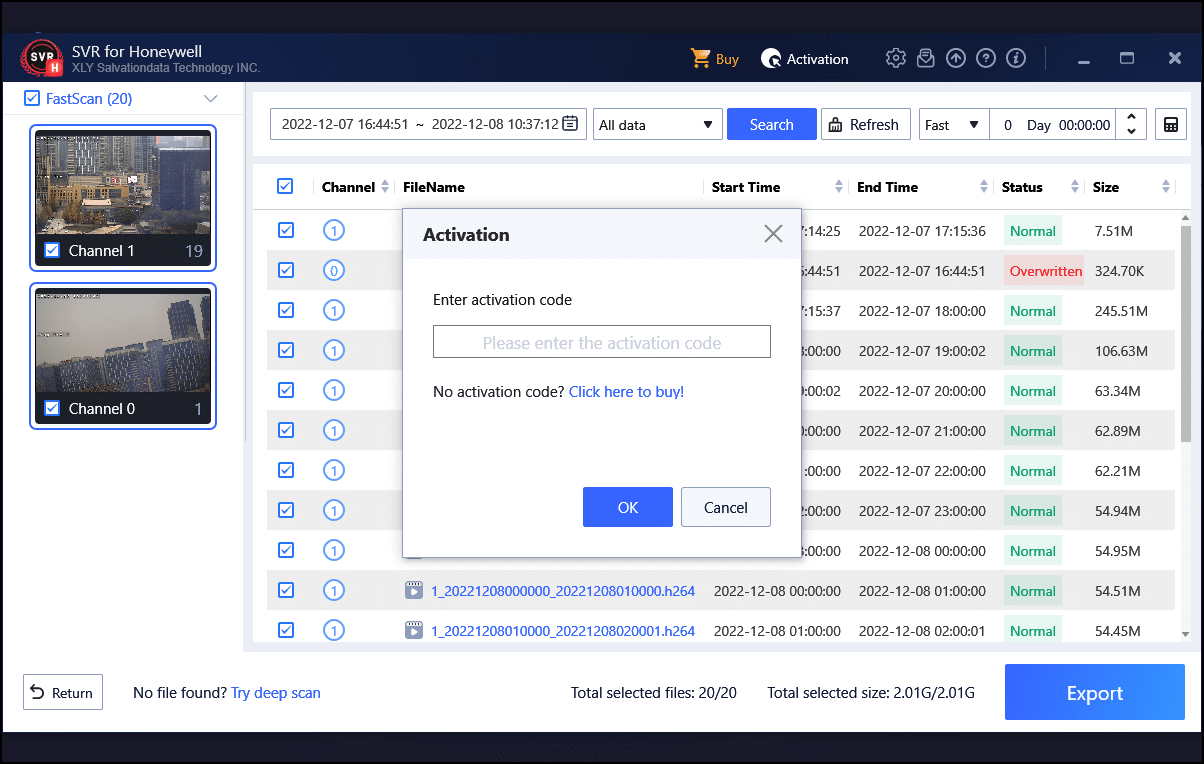Click the calendar icon in date range
The width and height of the screenshot is (1204, 764).
[570, 125]
